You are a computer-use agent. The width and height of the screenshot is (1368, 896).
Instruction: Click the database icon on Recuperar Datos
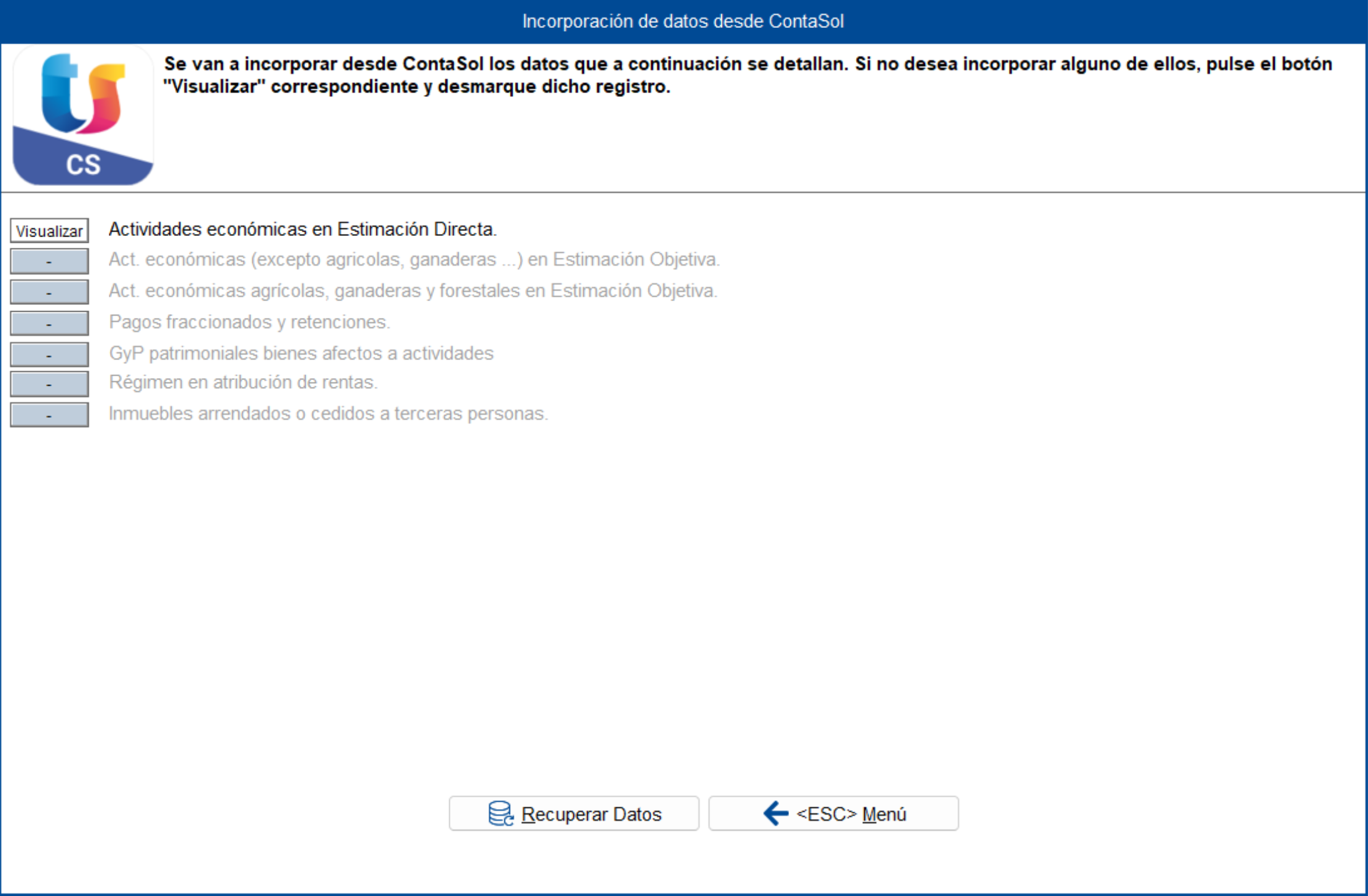[501, 813]
